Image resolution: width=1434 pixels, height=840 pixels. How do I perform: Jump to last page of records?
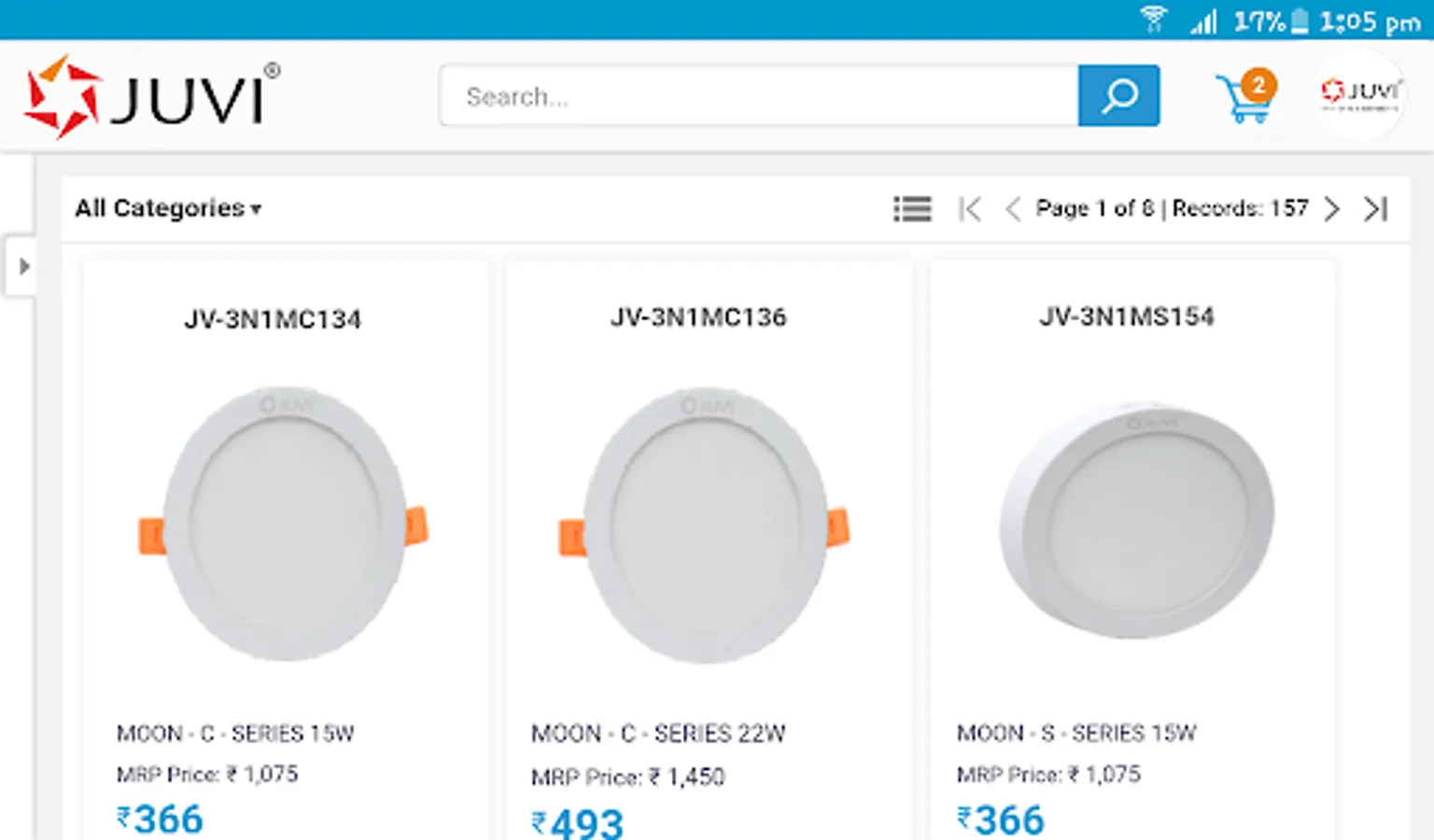(x=1375, y=208)
